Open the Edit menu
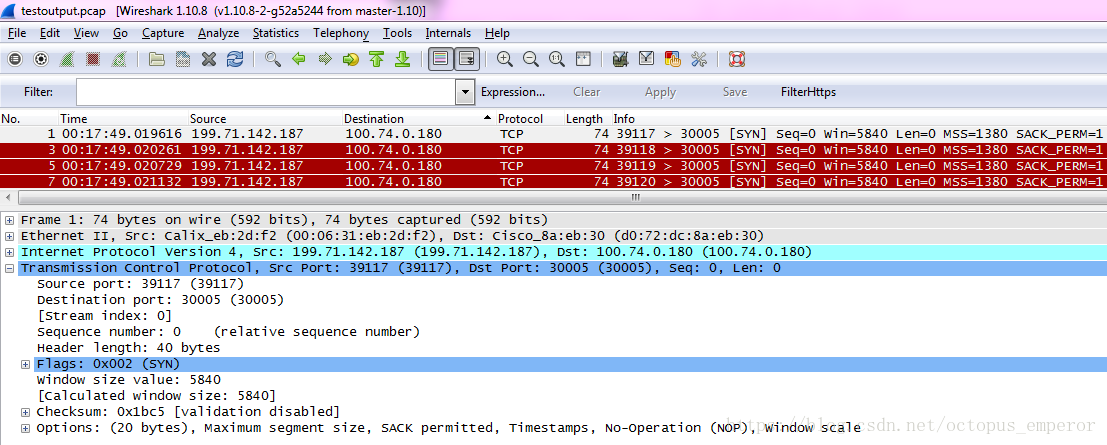The image size is (1107, 445). 49,33
